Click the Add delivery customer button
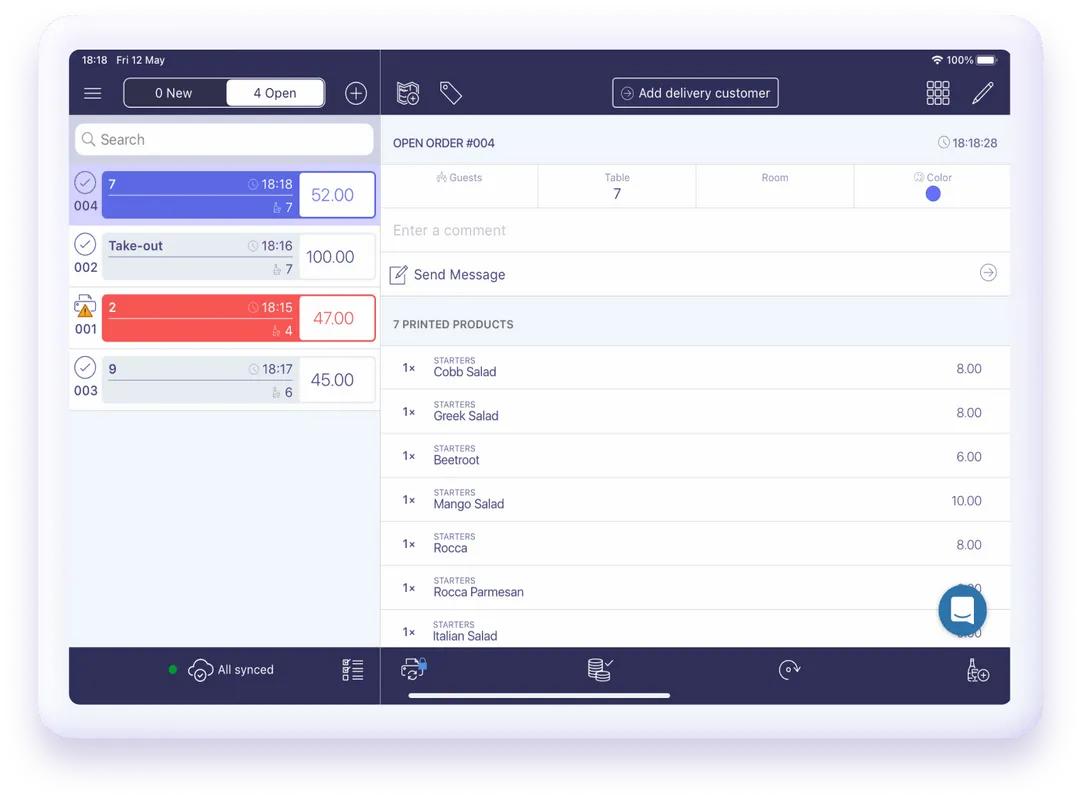The height and width of the screenshot is (798, 1080). 695,92
